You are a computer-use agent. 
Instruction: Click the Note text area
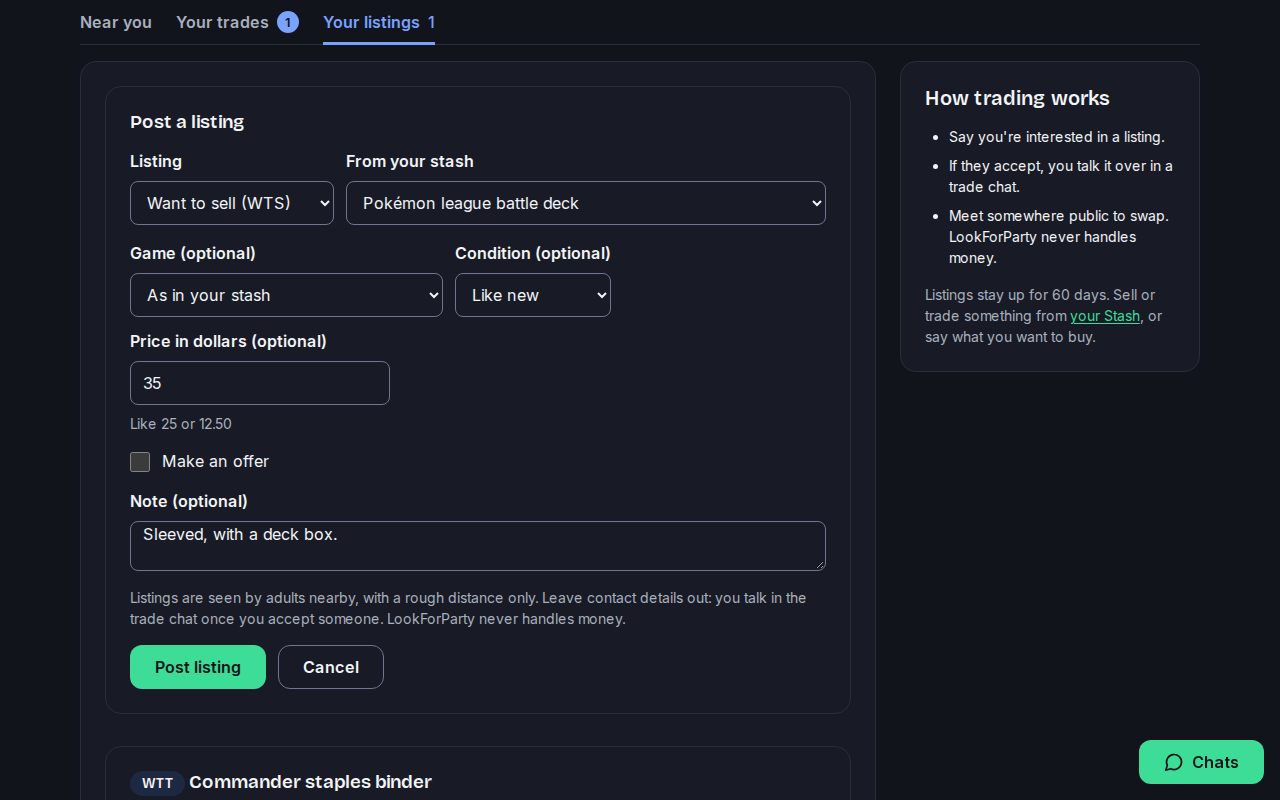click(478, 546)
